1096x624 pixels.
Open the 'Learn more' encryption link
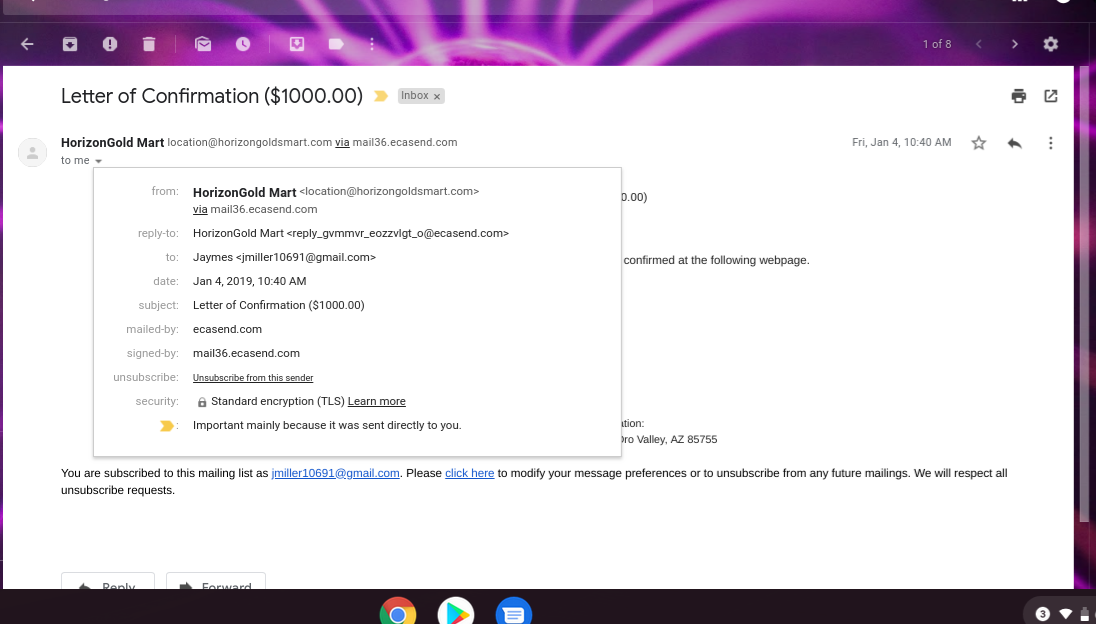coord(377,402)
